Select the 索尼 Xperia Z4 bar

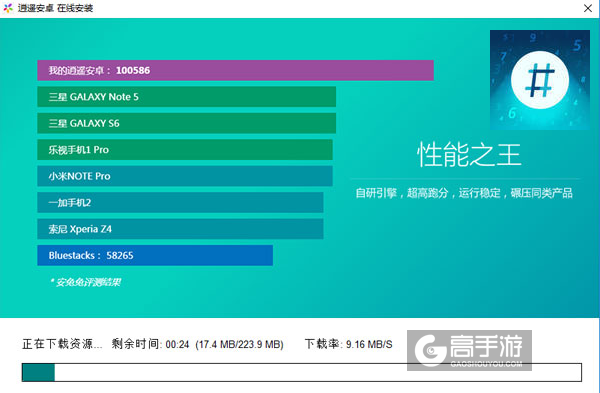[180, 229]
